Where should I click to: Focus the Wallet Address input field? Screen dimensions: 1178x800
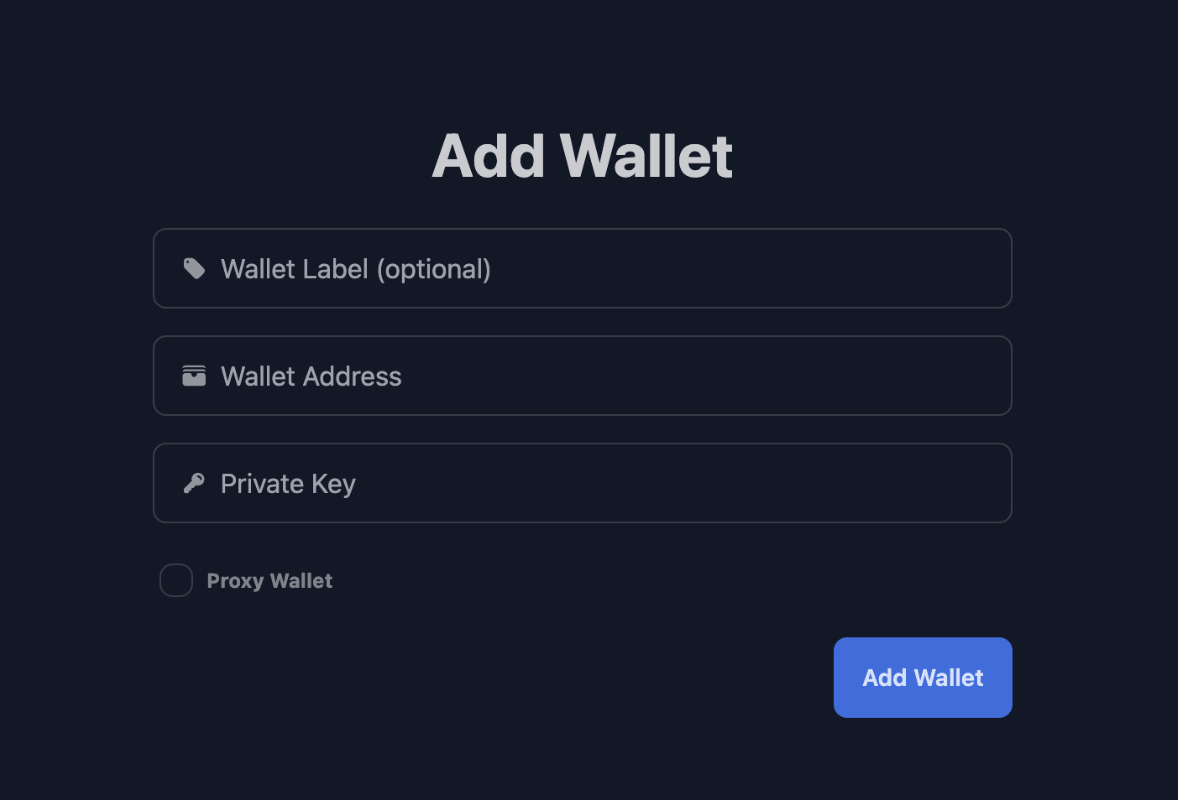click(x=582, y=376)
